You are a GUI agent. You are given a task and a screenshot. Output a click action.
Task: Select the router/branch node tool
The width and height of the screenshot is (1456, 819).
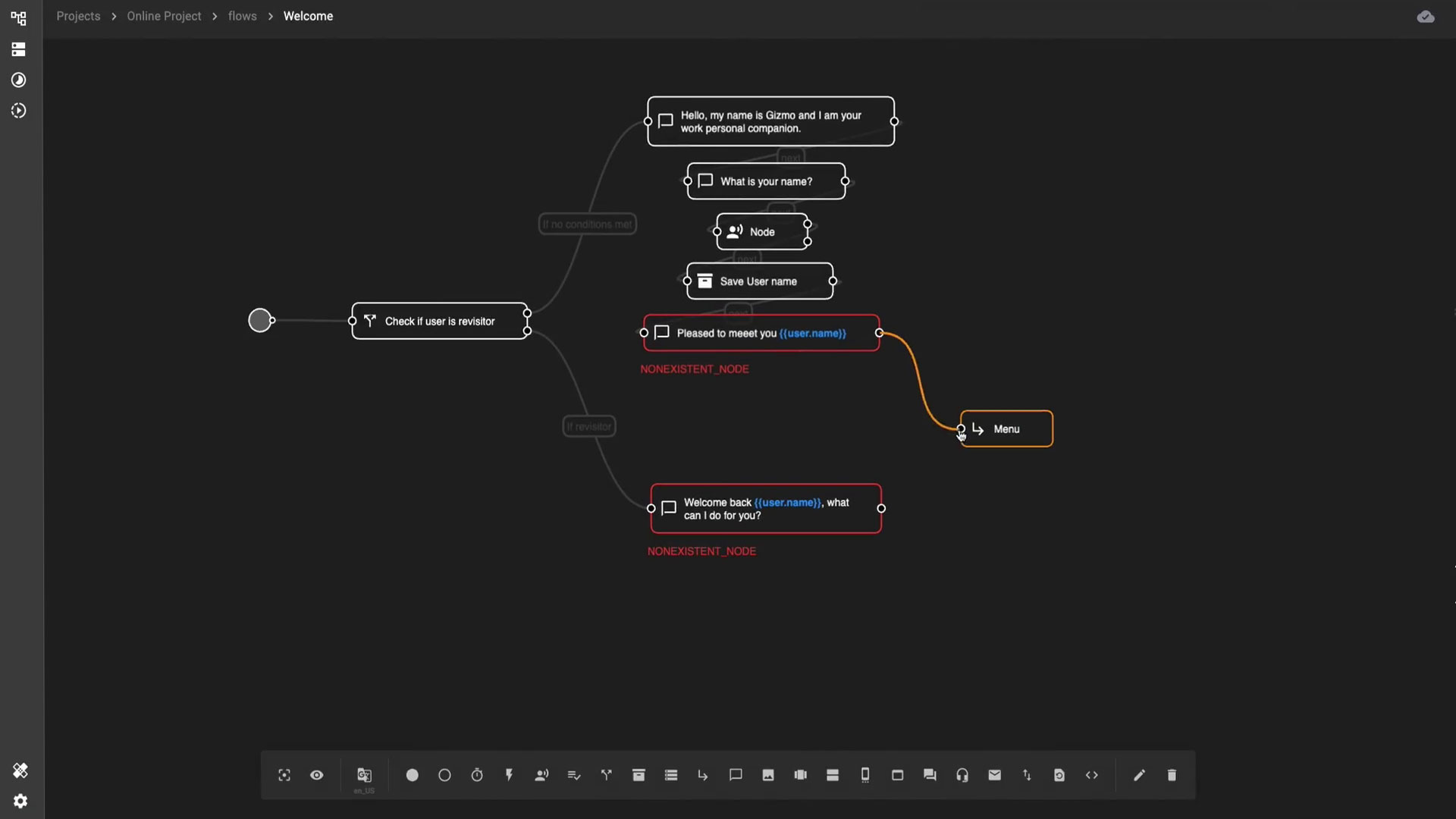pyautogui.click(x=607, y=775)
